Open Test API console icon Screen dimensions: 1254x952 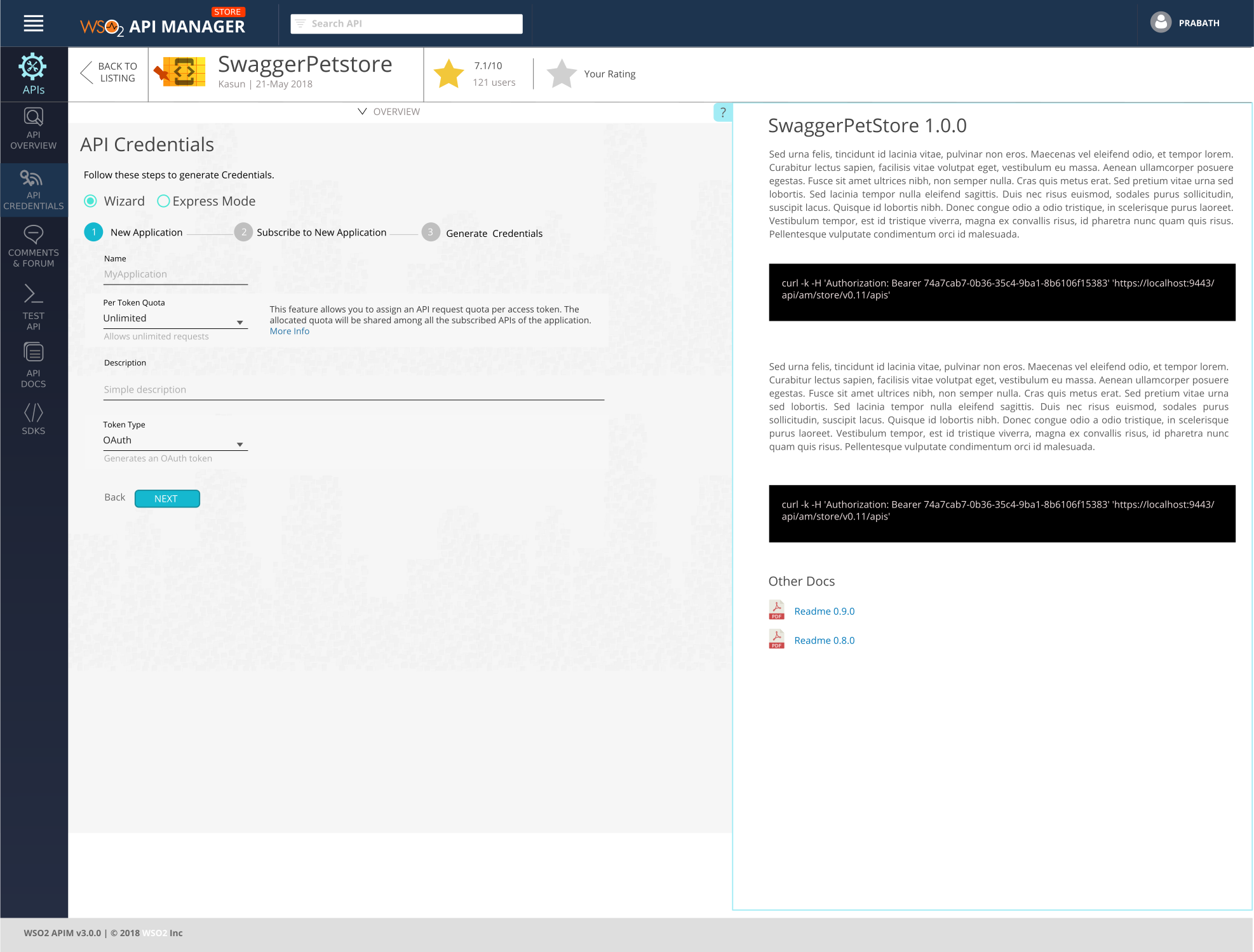33,294
